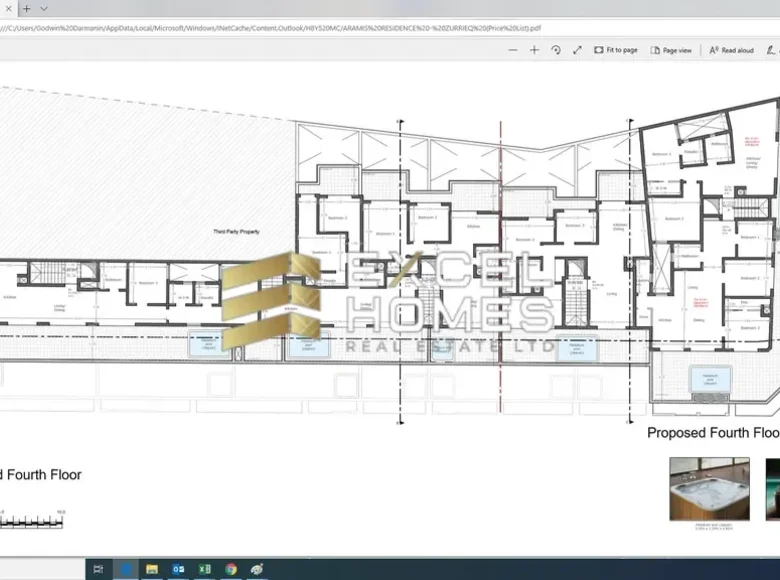The image size is (780, 580).
Task: Close the current PDF tab
Action: [x=9, y=8]
